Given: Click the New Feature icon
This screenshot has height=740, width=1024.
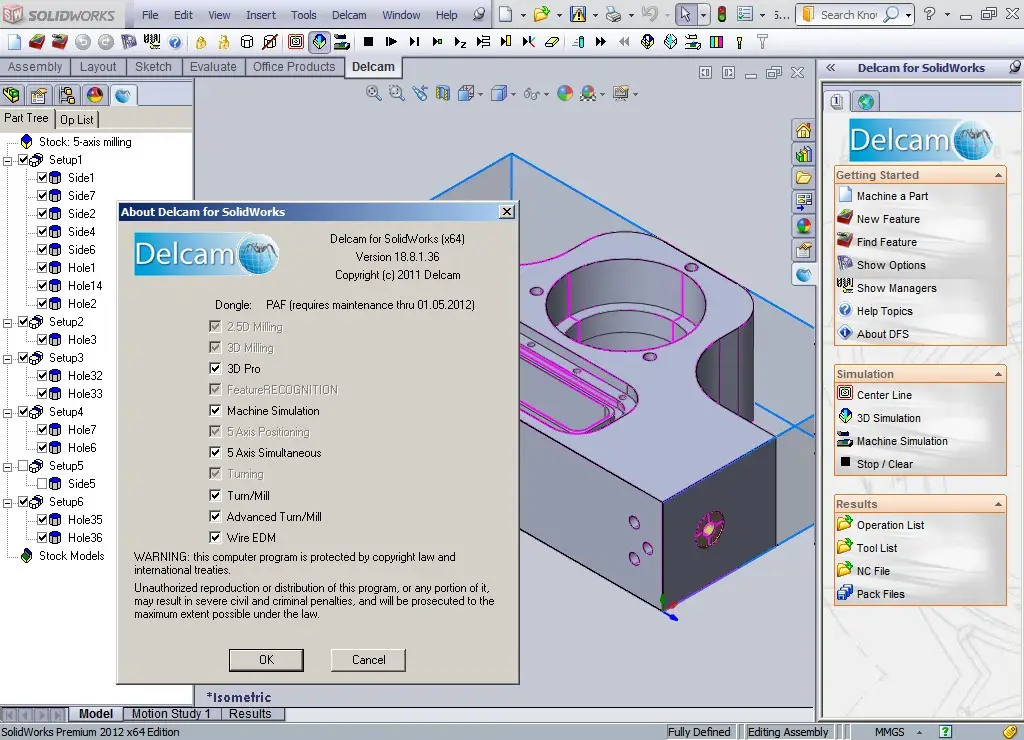Looking at the screenshot, I should point(845,218).
